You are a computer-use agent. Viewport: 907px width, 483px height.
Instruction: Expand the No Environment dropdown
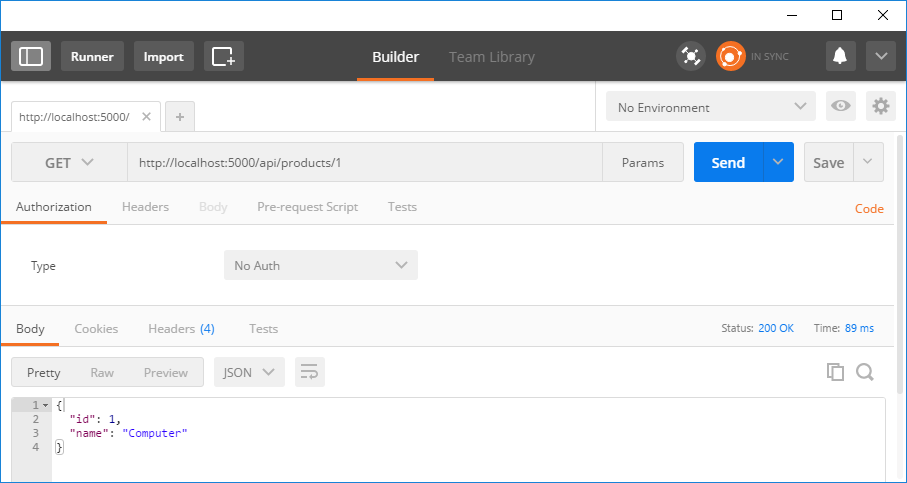[x=710, y=107]
